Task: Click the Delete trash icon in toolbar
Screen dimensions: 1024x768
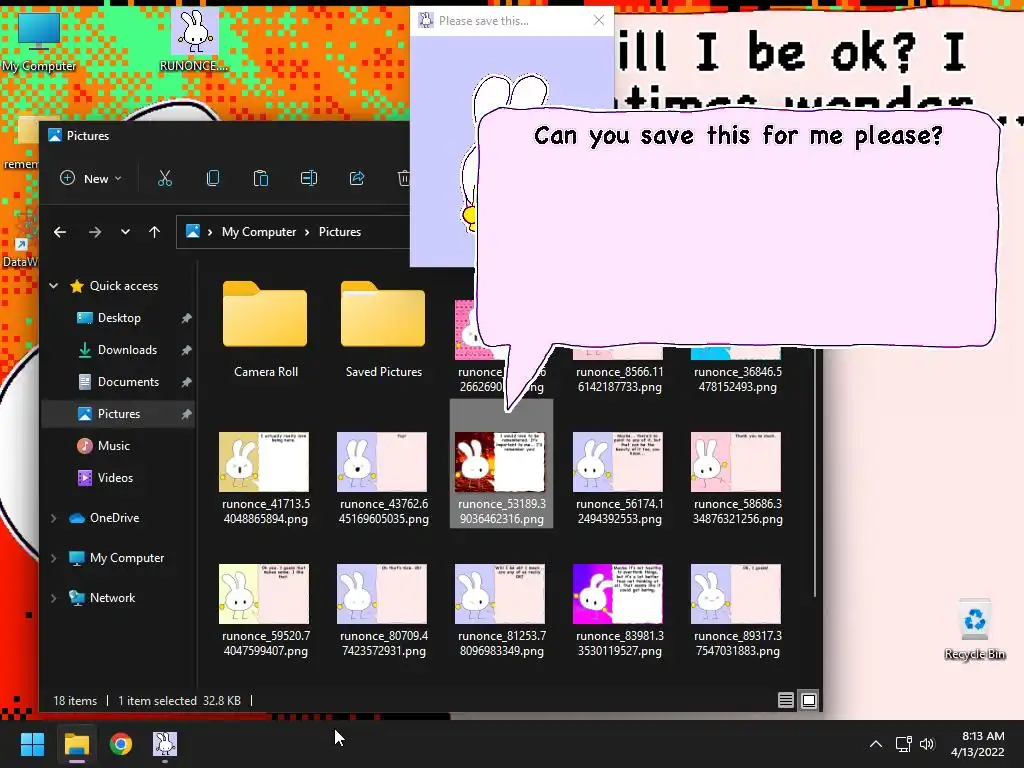Action: [x=404, y=178]
